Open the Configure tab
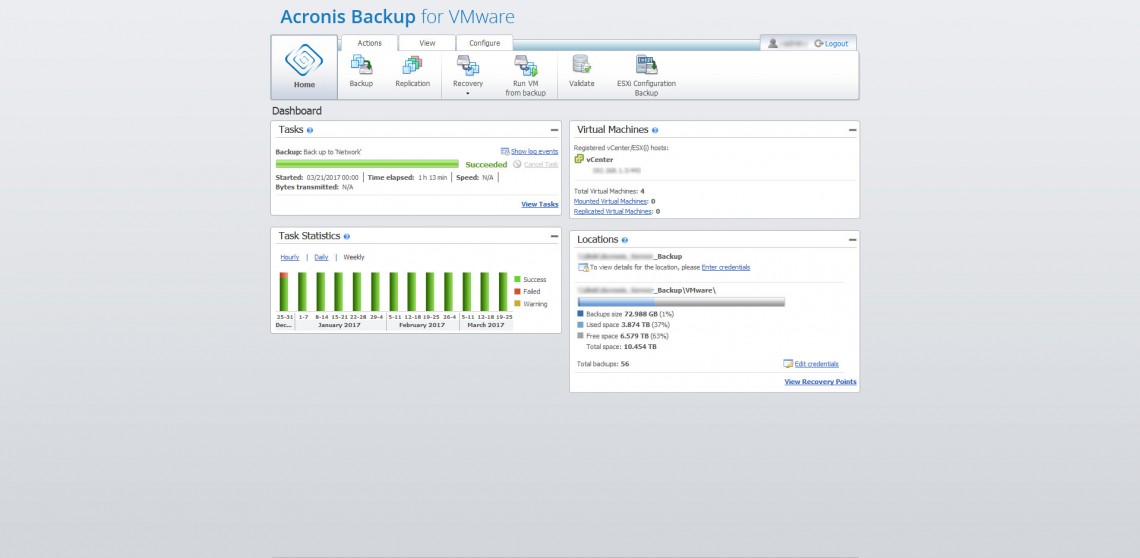Image resolution: width=1140 pixels, height=558 pixels. tap(484, 43)
